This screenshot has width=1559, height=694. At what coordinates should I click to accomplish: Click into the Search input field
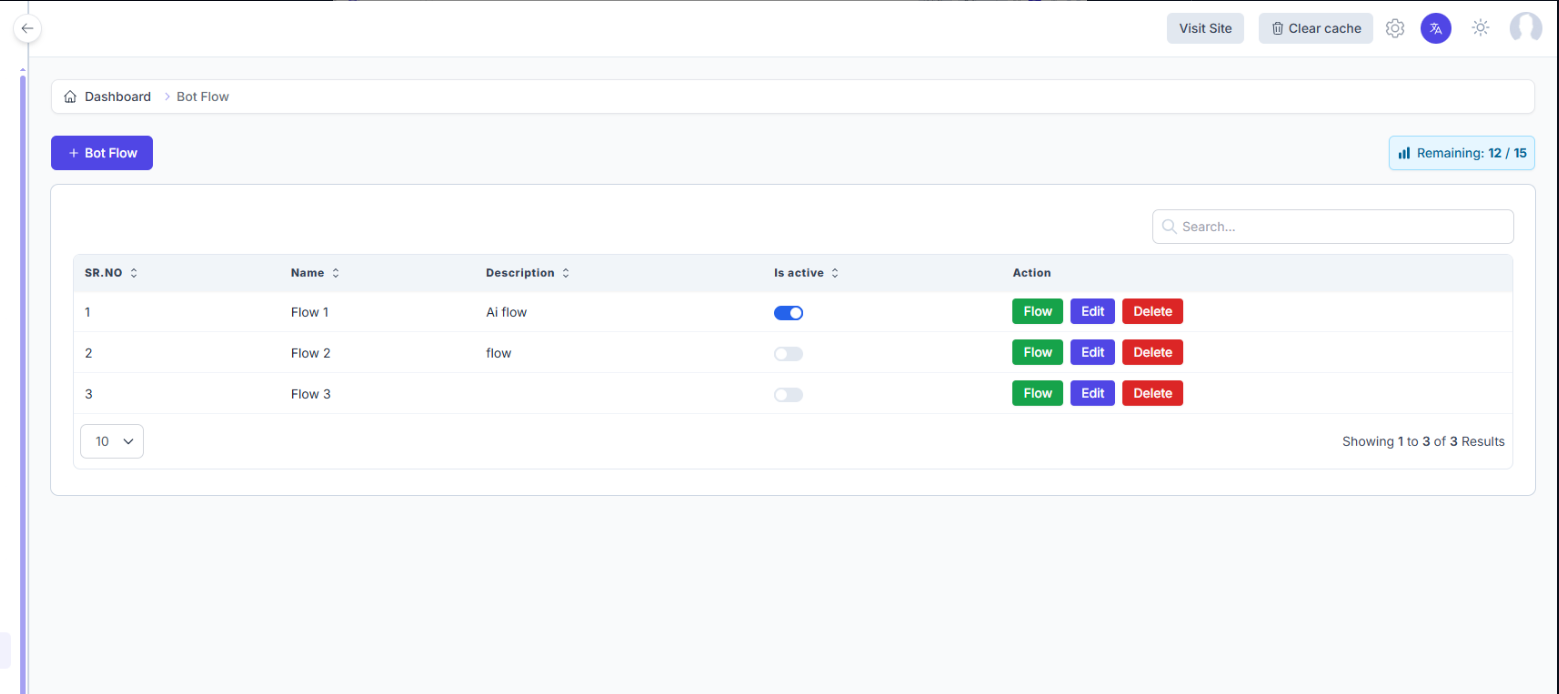1340,227
